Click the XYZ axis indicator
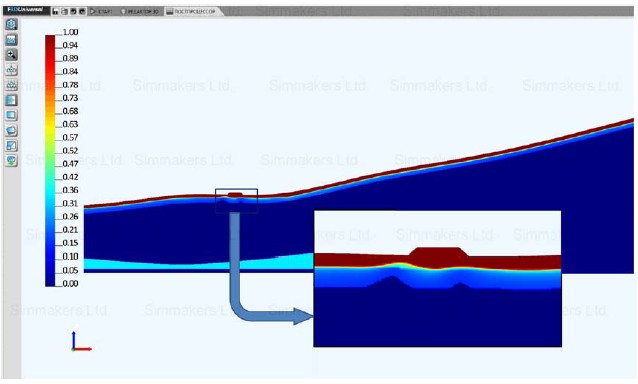Image resolution: width=638 pixels, height=384 pixels. (81, 342)
